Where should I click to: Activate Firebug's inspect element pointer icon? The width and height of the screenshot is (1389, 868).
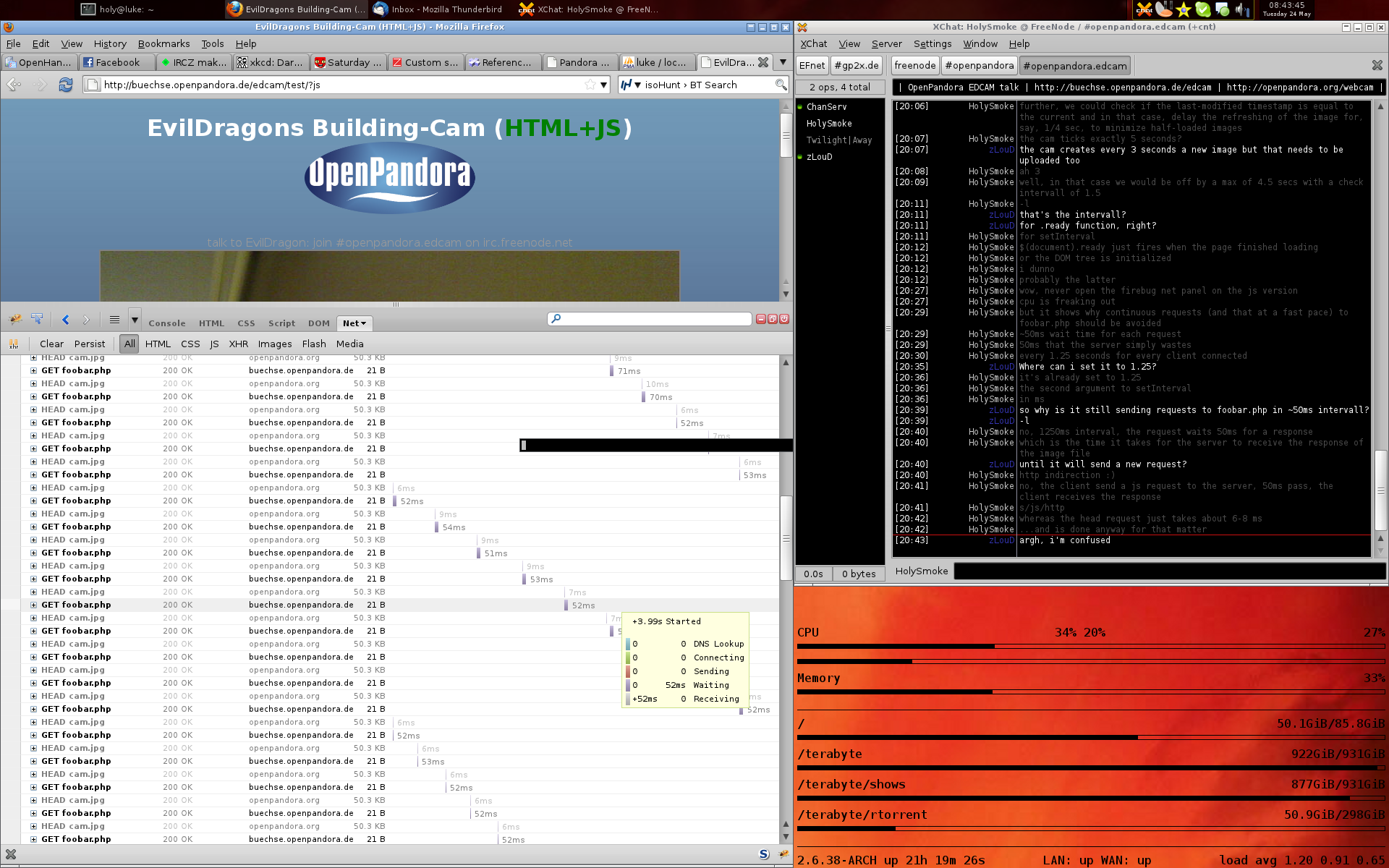37,319
